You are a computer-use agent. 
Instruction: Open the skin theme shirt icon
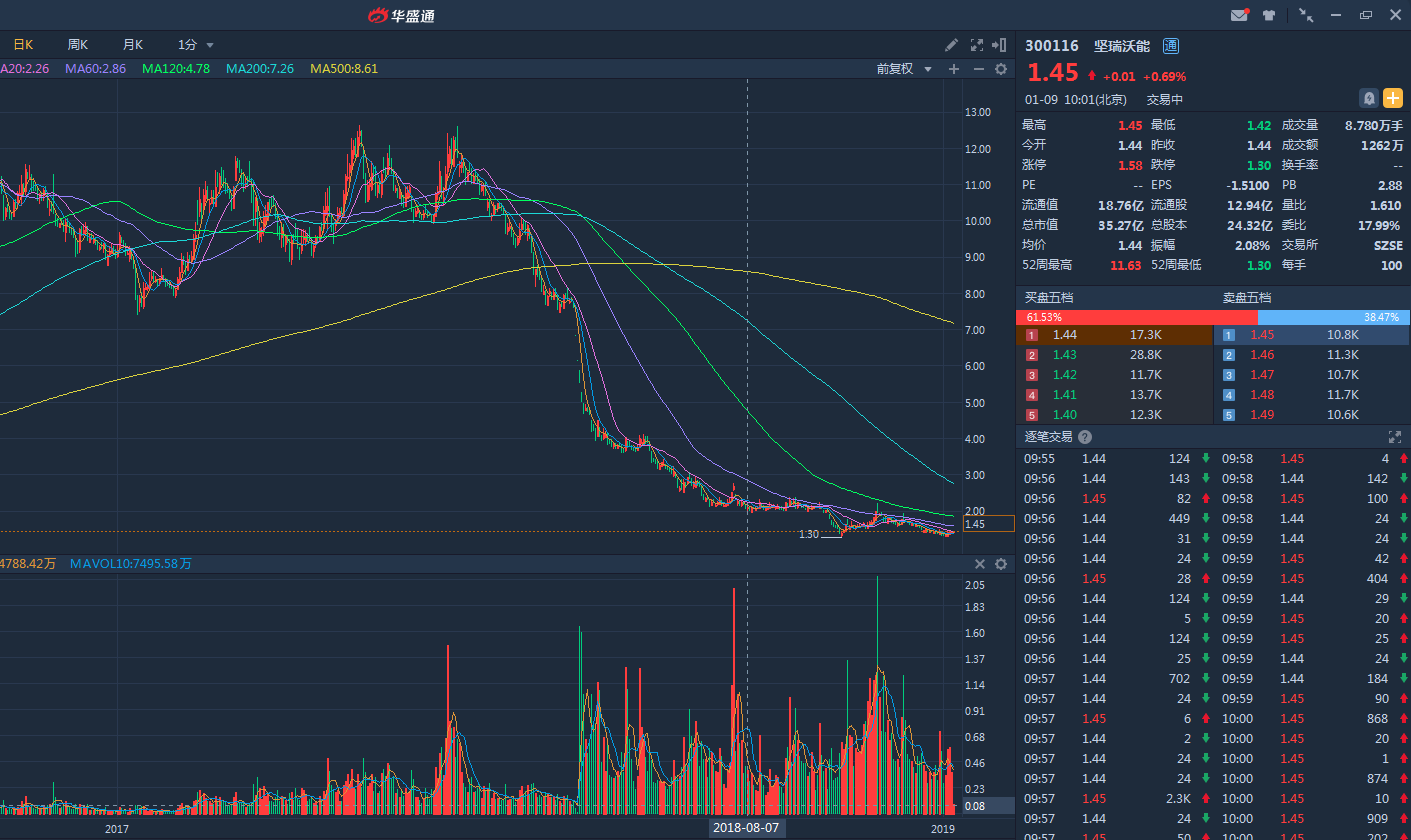pyautogui.click(x=1269, y=15)
